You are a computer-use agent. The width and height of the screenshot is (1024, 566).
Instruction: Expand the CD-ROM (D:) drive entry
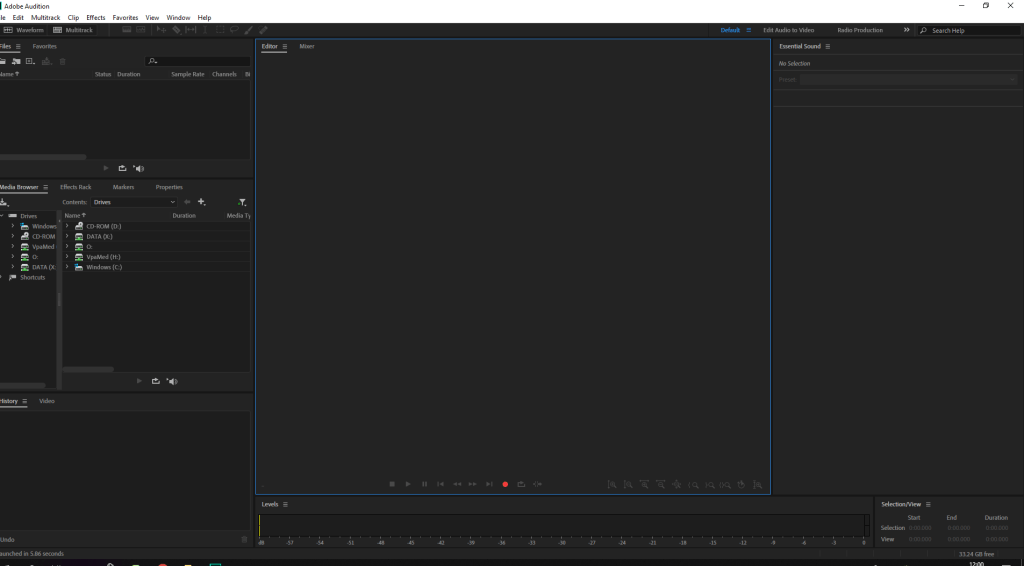pos(67,226)
